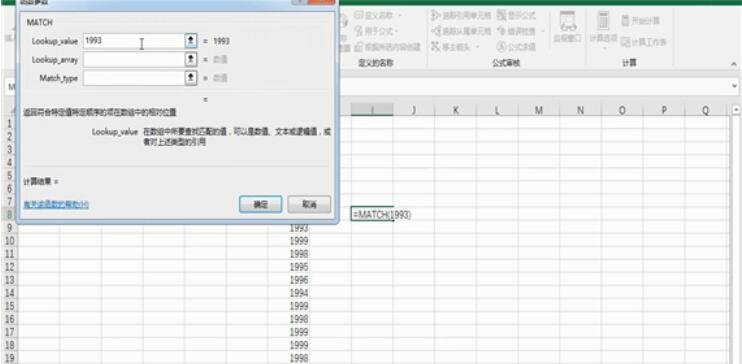Collapse the ribbon with the chevron

[x=734, y=64]
